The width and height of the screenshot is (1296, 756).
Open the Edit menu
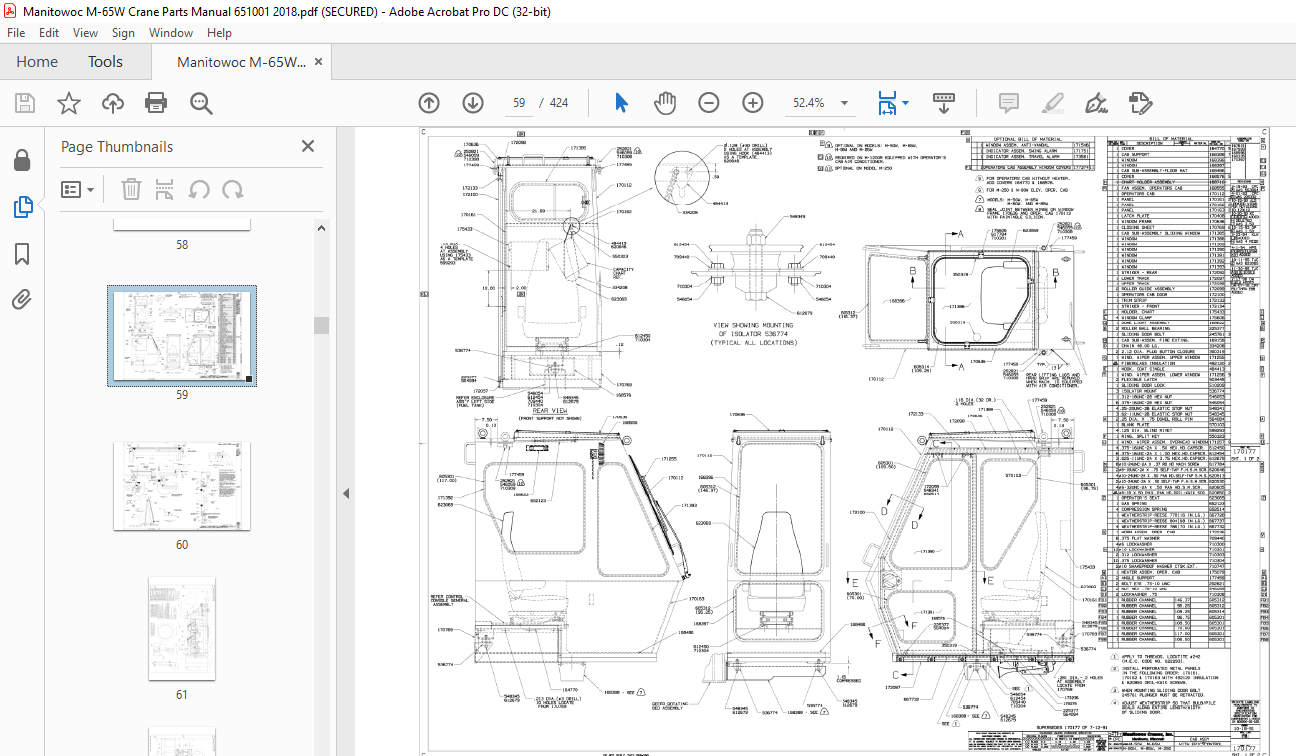49,32
